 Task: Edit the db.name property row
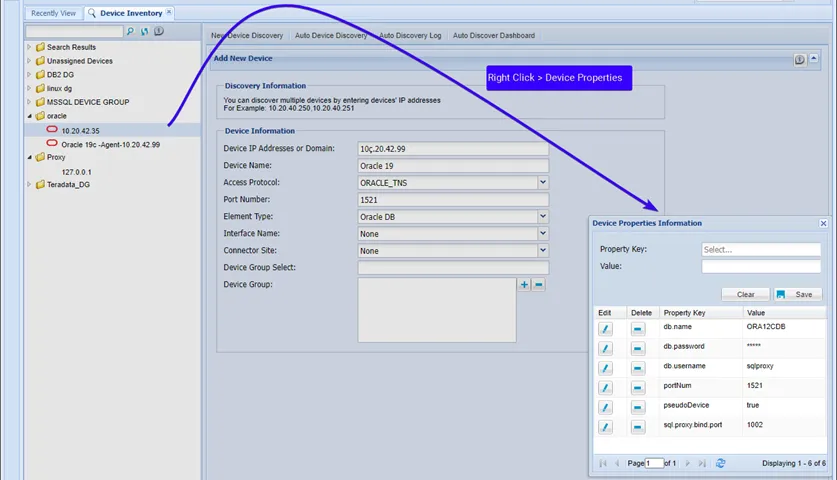(x=605, y=329)
